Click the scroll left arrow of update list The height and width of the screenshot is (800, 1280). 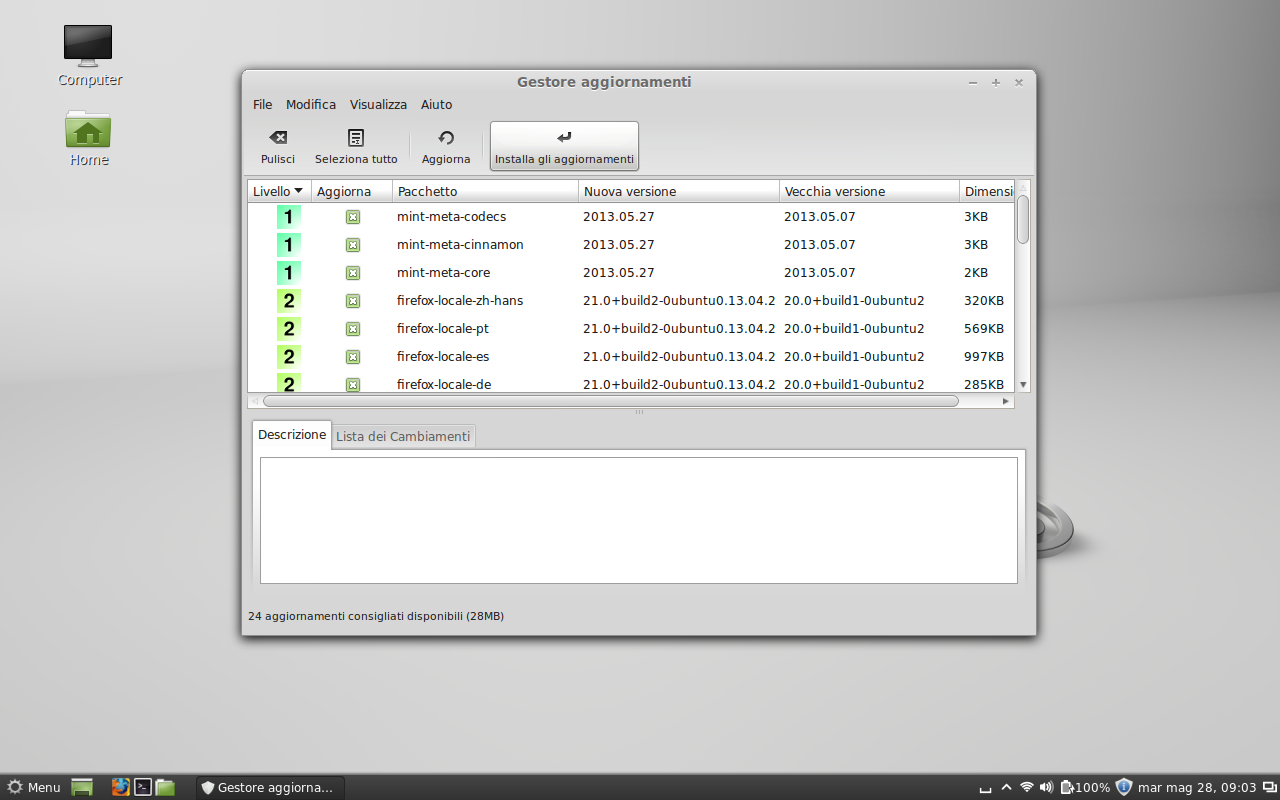click(255, 401)
